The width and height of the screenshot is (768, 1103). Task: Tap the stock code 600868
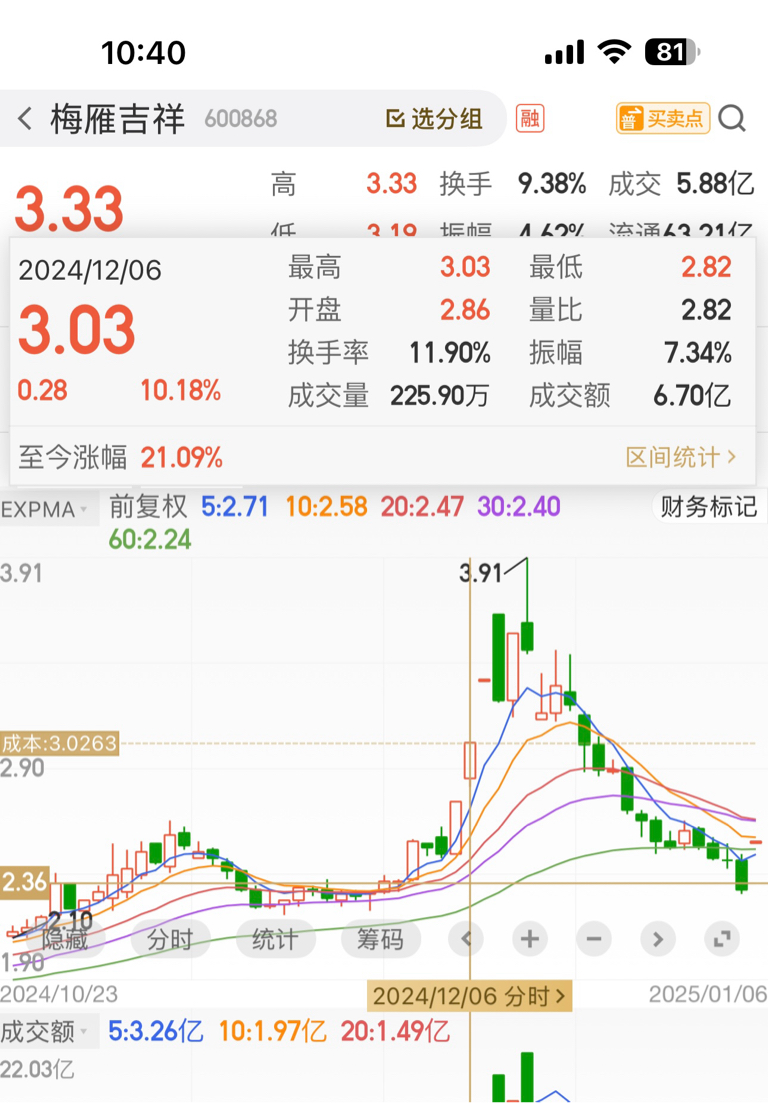241,119
